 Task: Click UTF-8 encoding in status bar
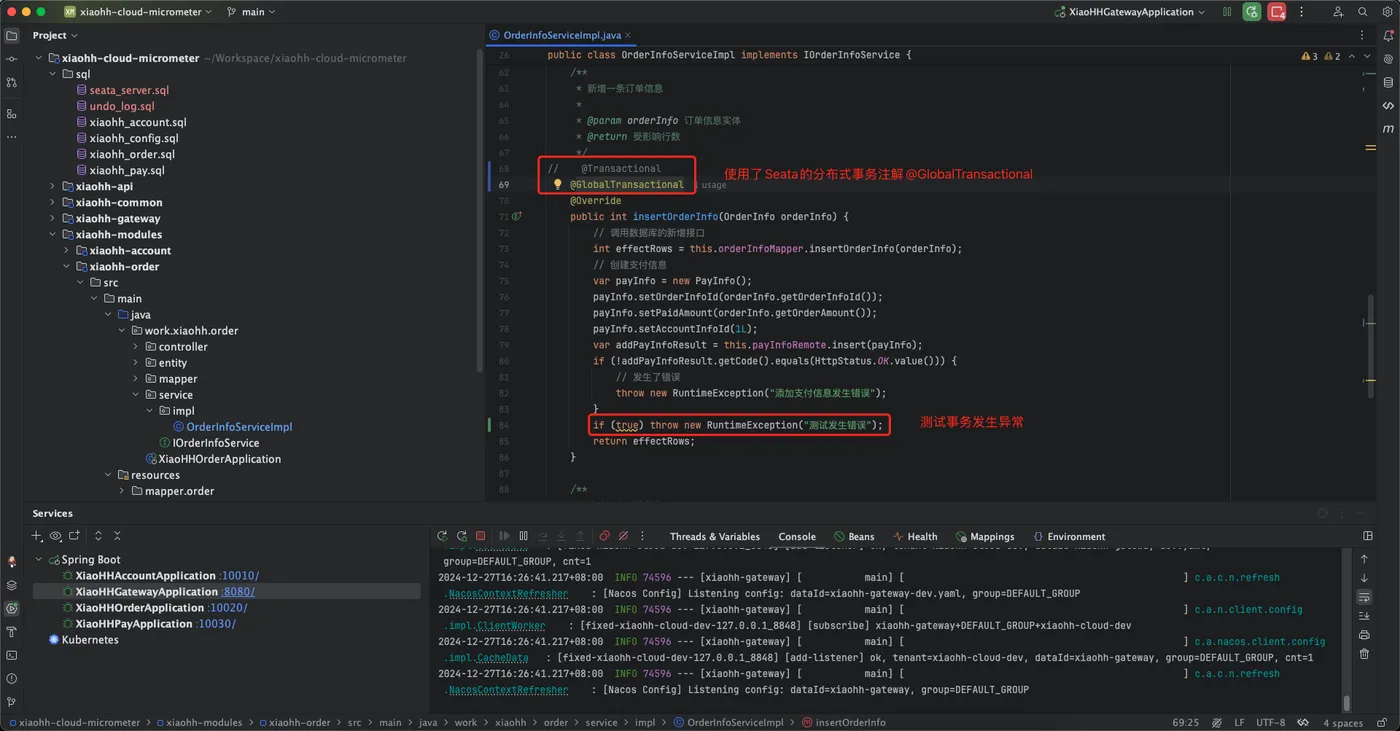[1270, 722]
